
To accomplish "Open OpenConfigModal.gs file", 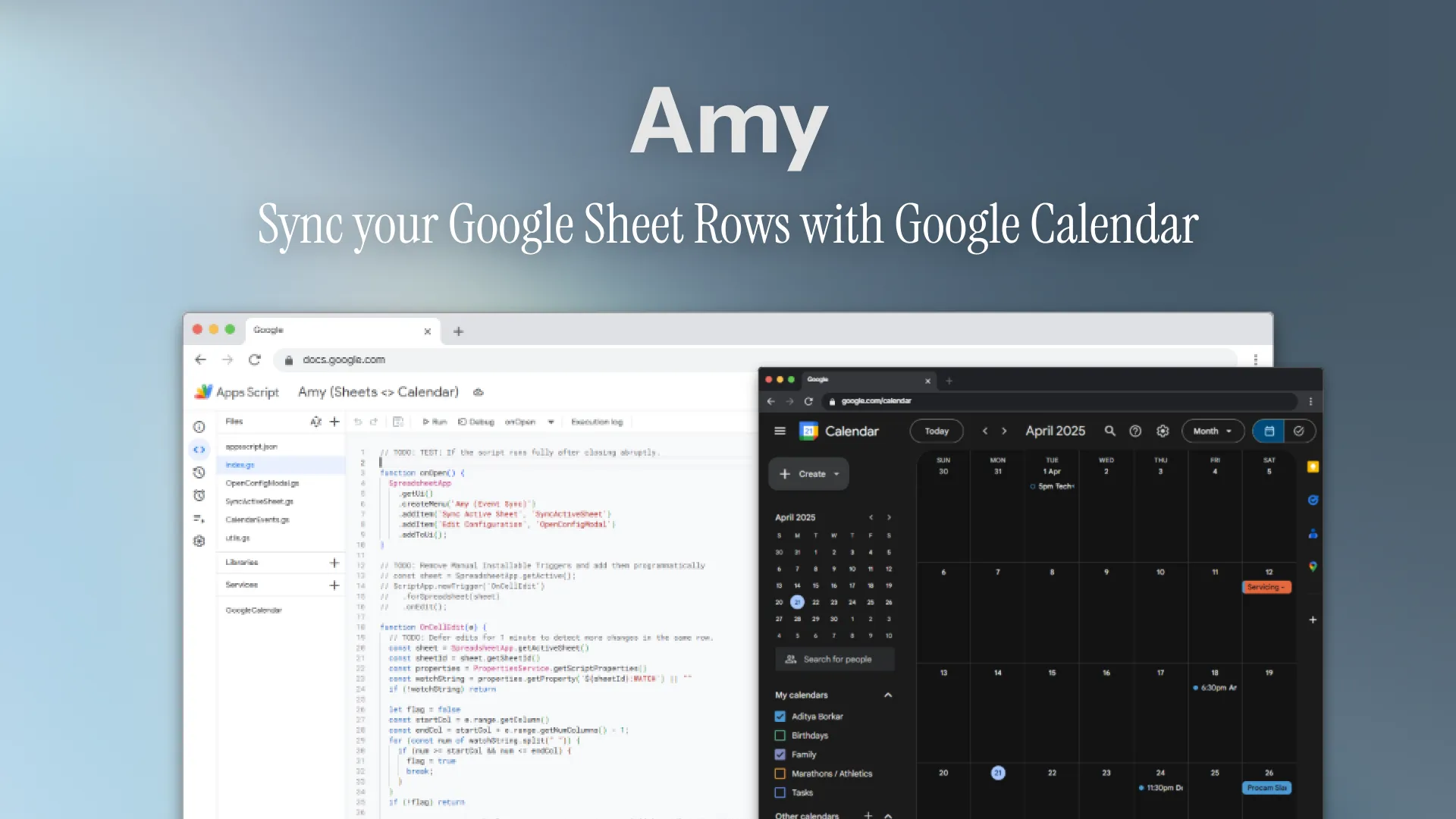I will pos(281,483).
